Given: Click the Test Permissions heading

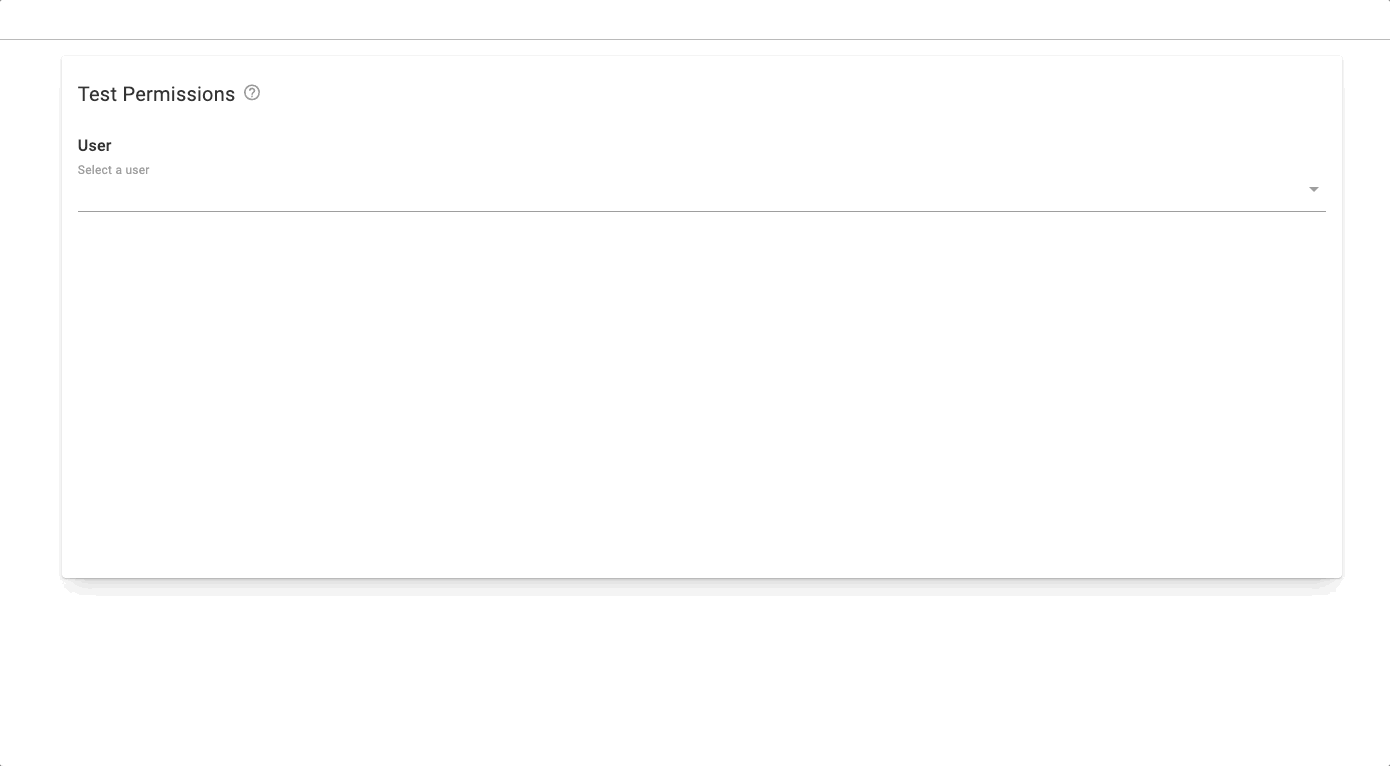Looking at the screenshot, I should point(156,94).
